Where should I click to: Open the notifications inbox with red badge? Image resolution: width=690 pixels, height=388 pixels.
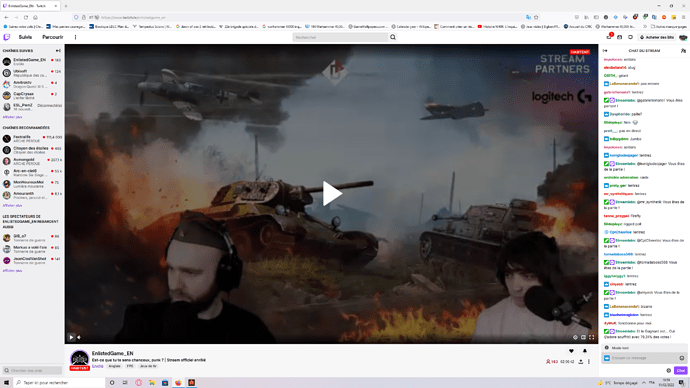point(609,37)
